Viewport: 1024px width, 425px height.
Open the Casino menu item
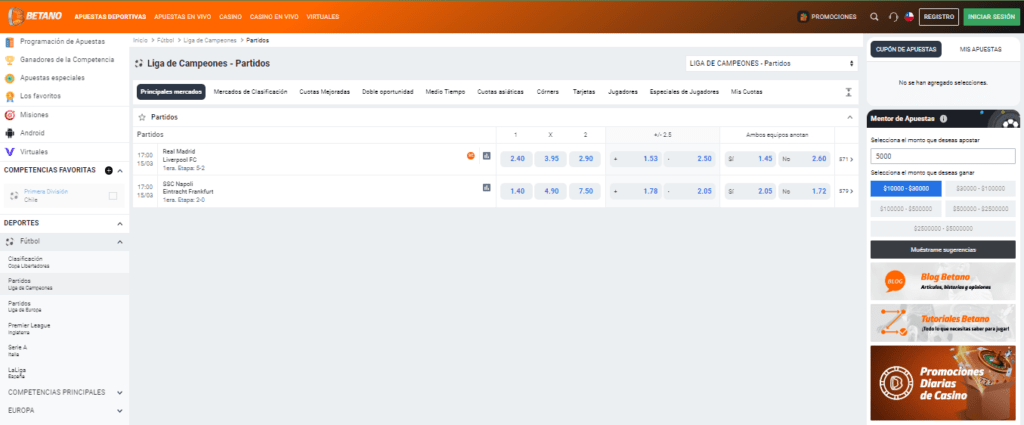[231, 17]
